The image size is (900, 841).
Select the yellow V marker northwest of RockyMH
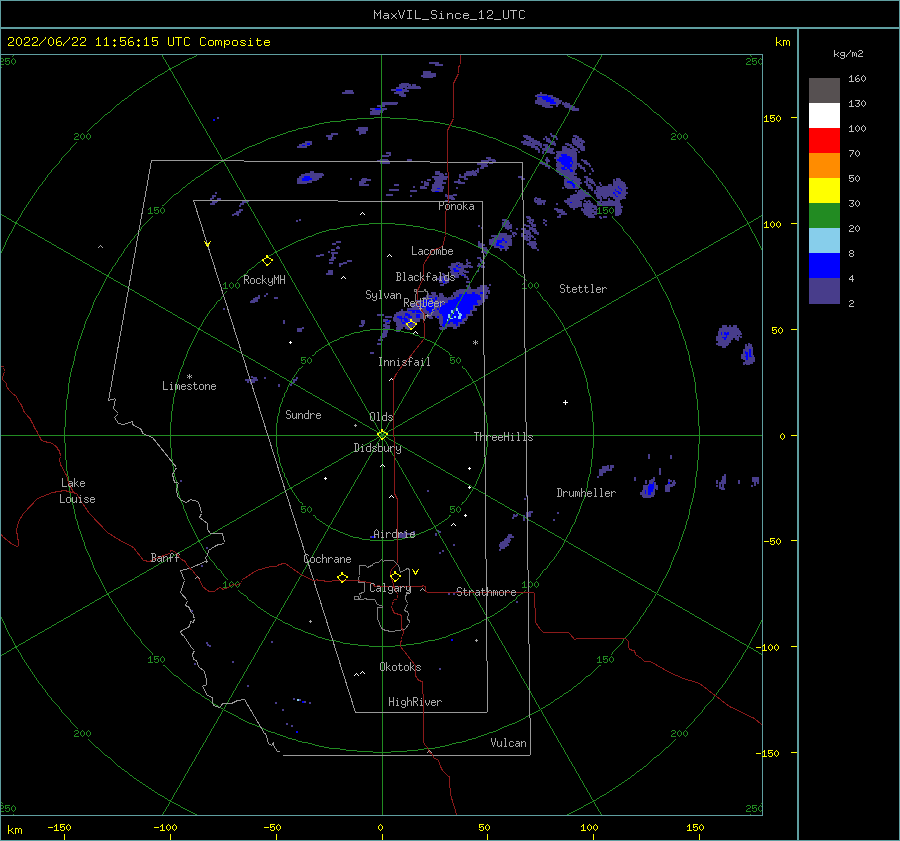click(x=207, y=244)
